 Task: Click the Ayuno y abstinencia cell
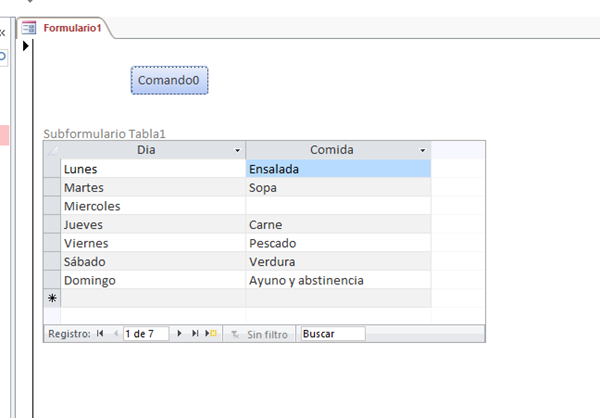(338, 280)
